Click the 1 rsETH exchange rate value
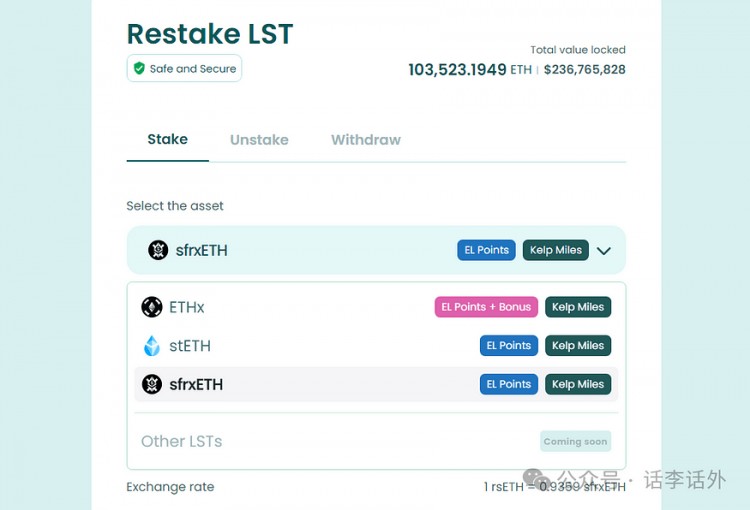Viewport: 750px width, 510px height. (x=554, y=487)
